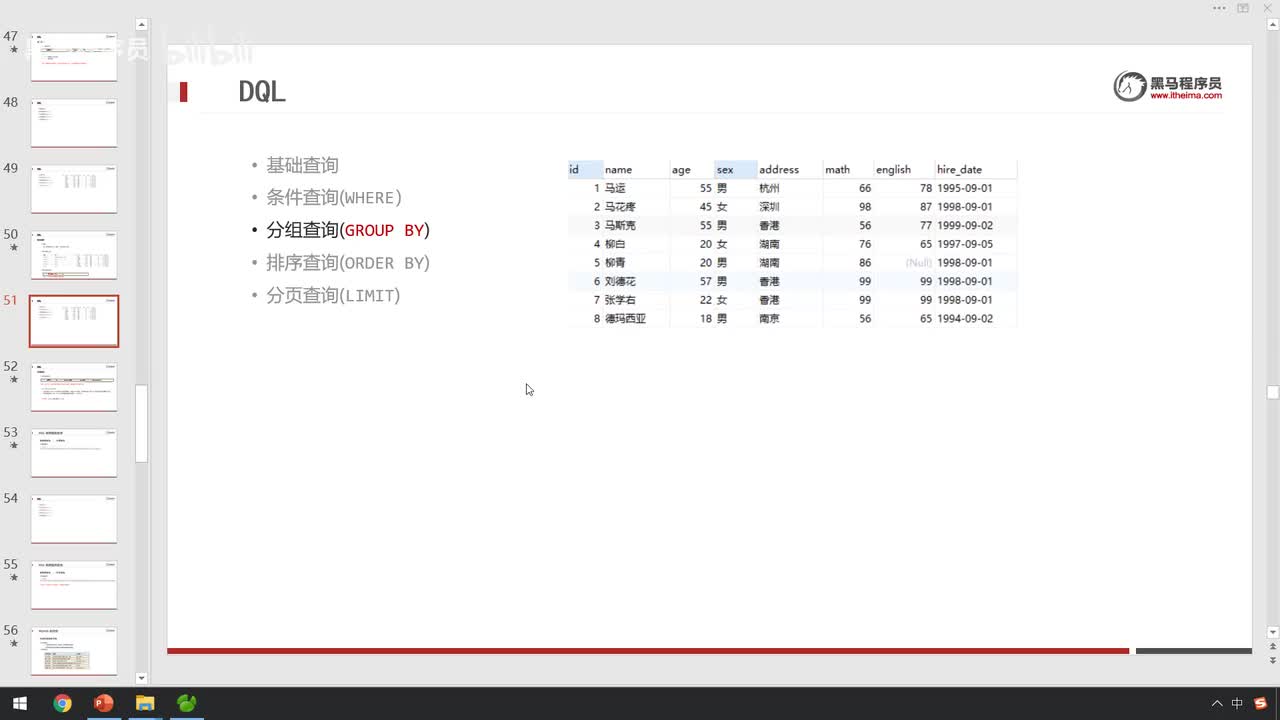
Task: Select slide 55 thumbnail
Action: click(x=74, y=585)
